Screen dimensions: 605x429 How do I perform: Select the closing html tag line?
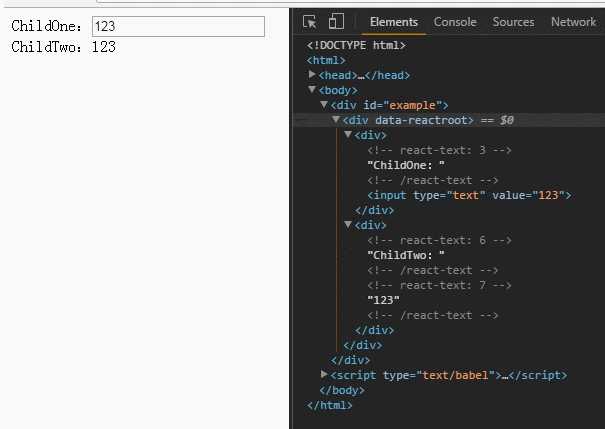(330, 405)
